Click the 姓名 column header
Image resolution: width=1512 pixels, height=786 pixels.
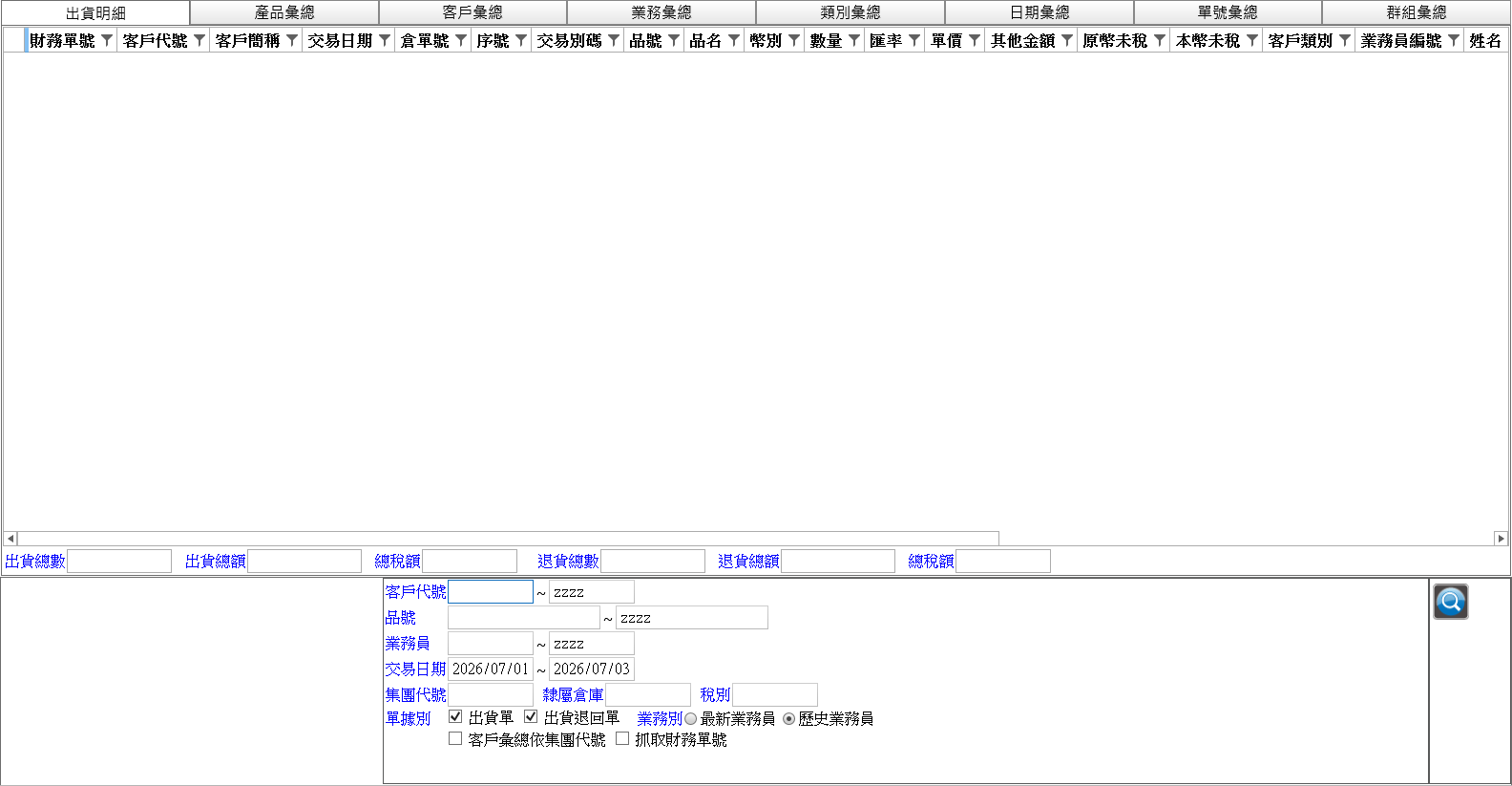click(x=1486, y=40)
